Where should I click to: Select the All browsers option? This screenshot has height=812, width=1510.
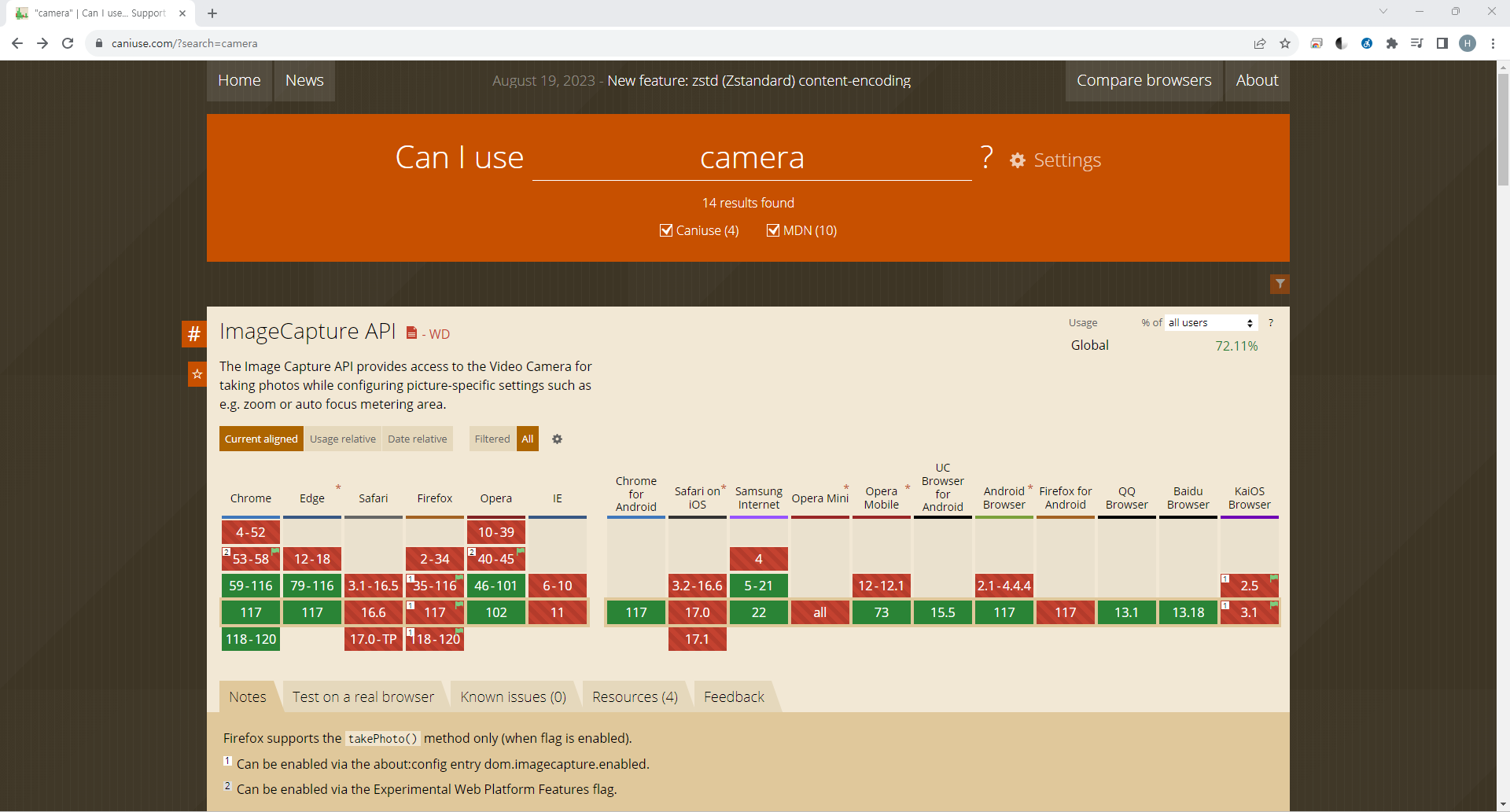click(x=528, y=439)
